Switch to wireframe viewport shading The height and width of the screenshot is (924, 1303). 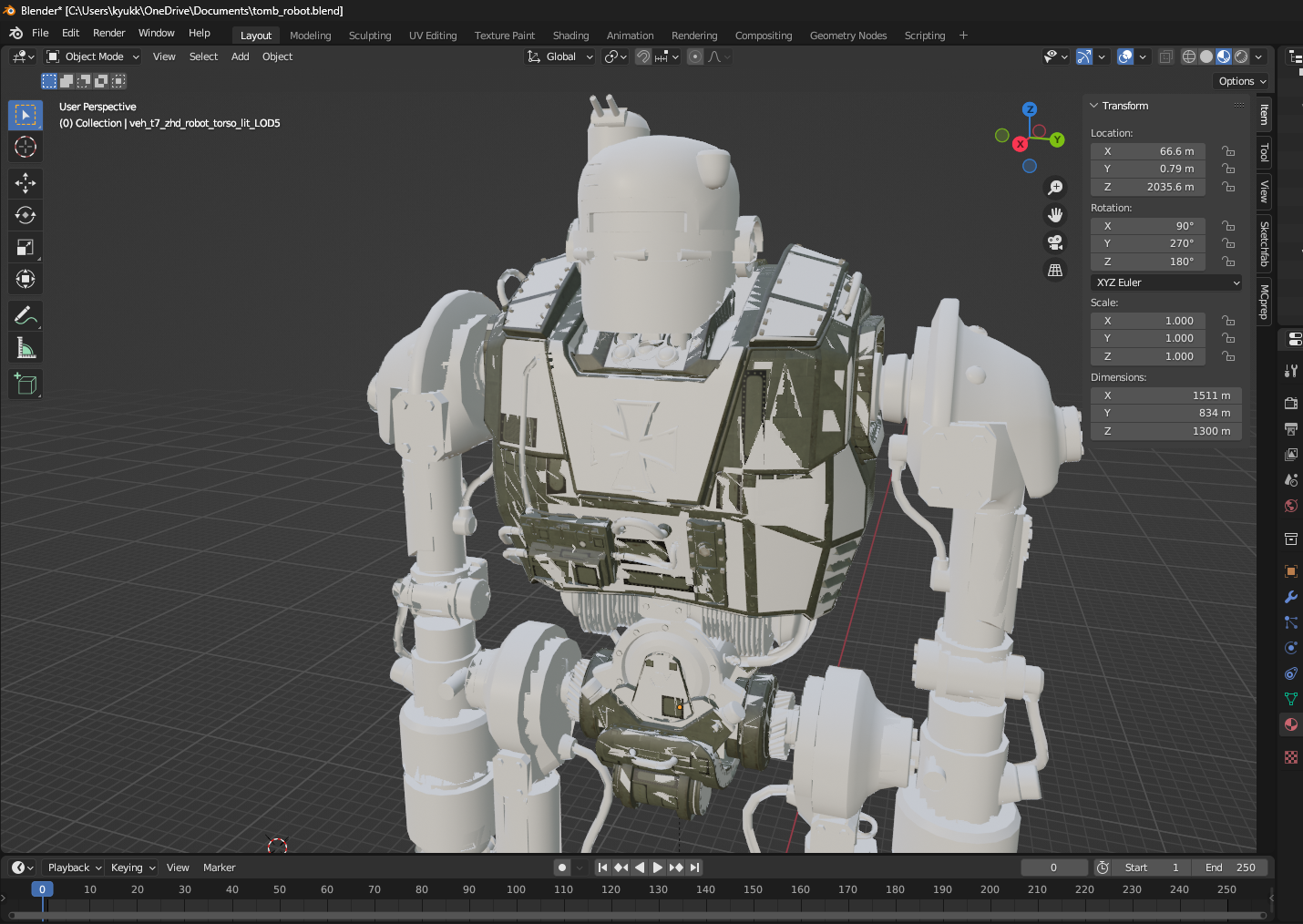pyautogui.click(x=1189, y=56)
